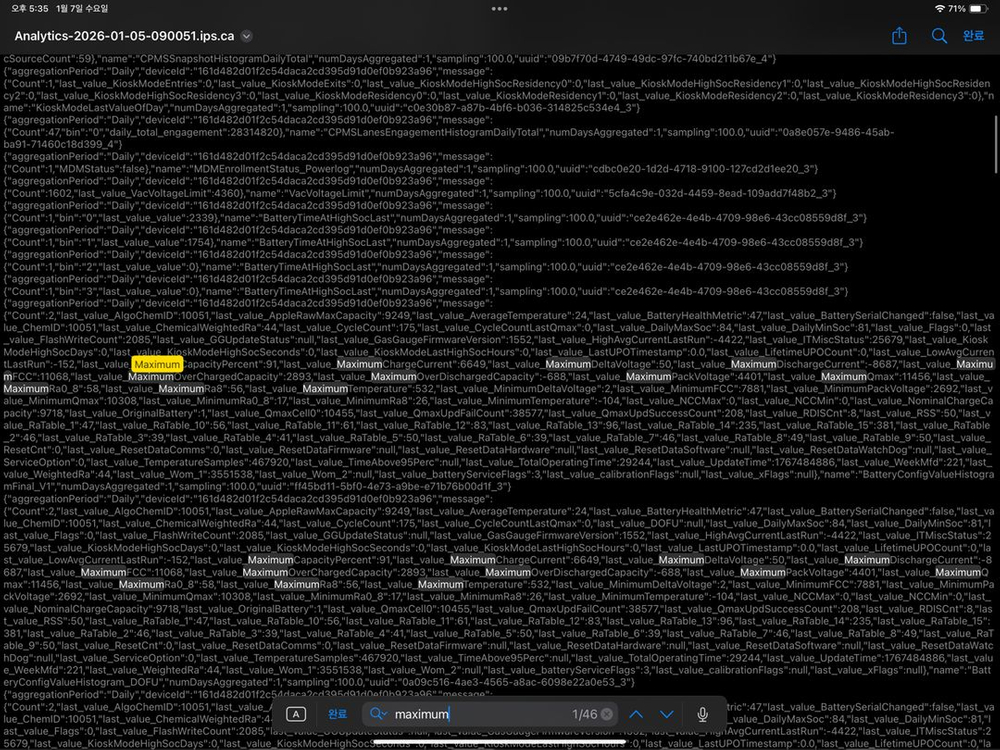Open the Analytics-2026-01-05-090051.ips.ca title menu
This screenshot has width=1000, height=750.
[x=124, y=36]
